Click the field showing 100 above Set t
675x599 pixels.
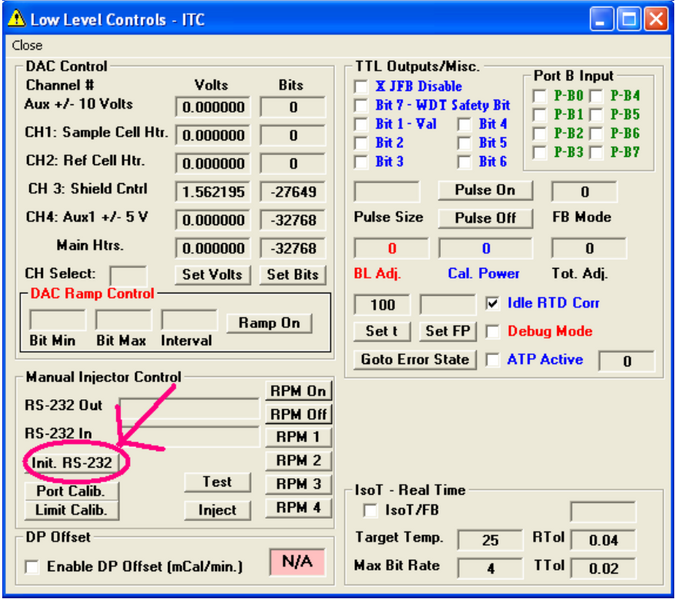(x=382, y=304)
